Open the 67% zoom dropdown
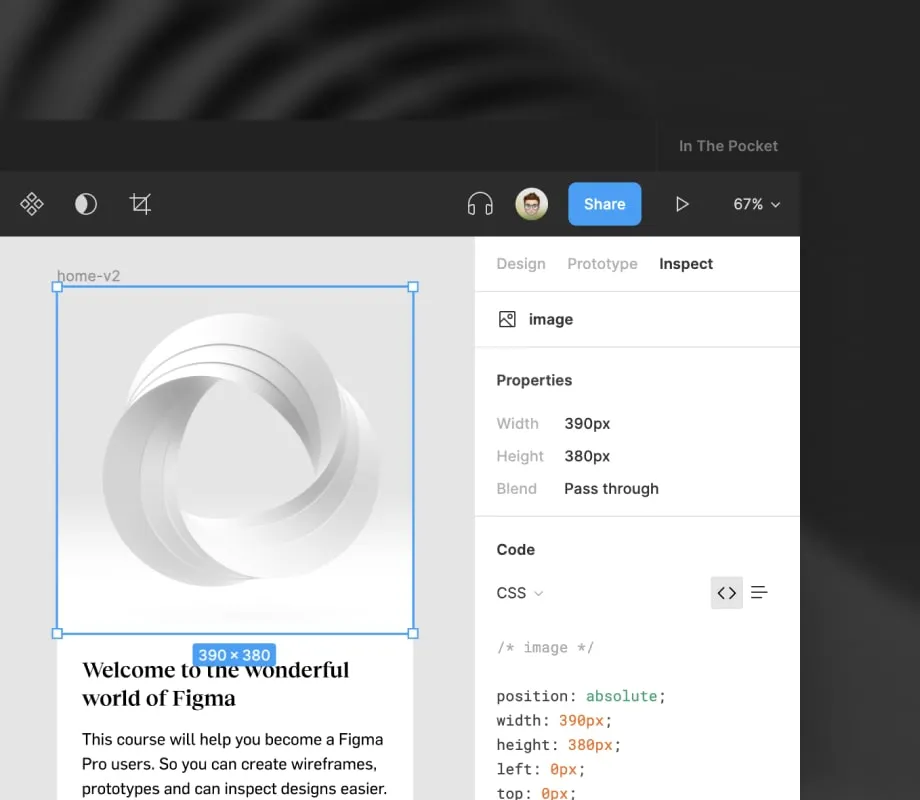The width and height of the screenshot is (920, 800). coord(756,204)
